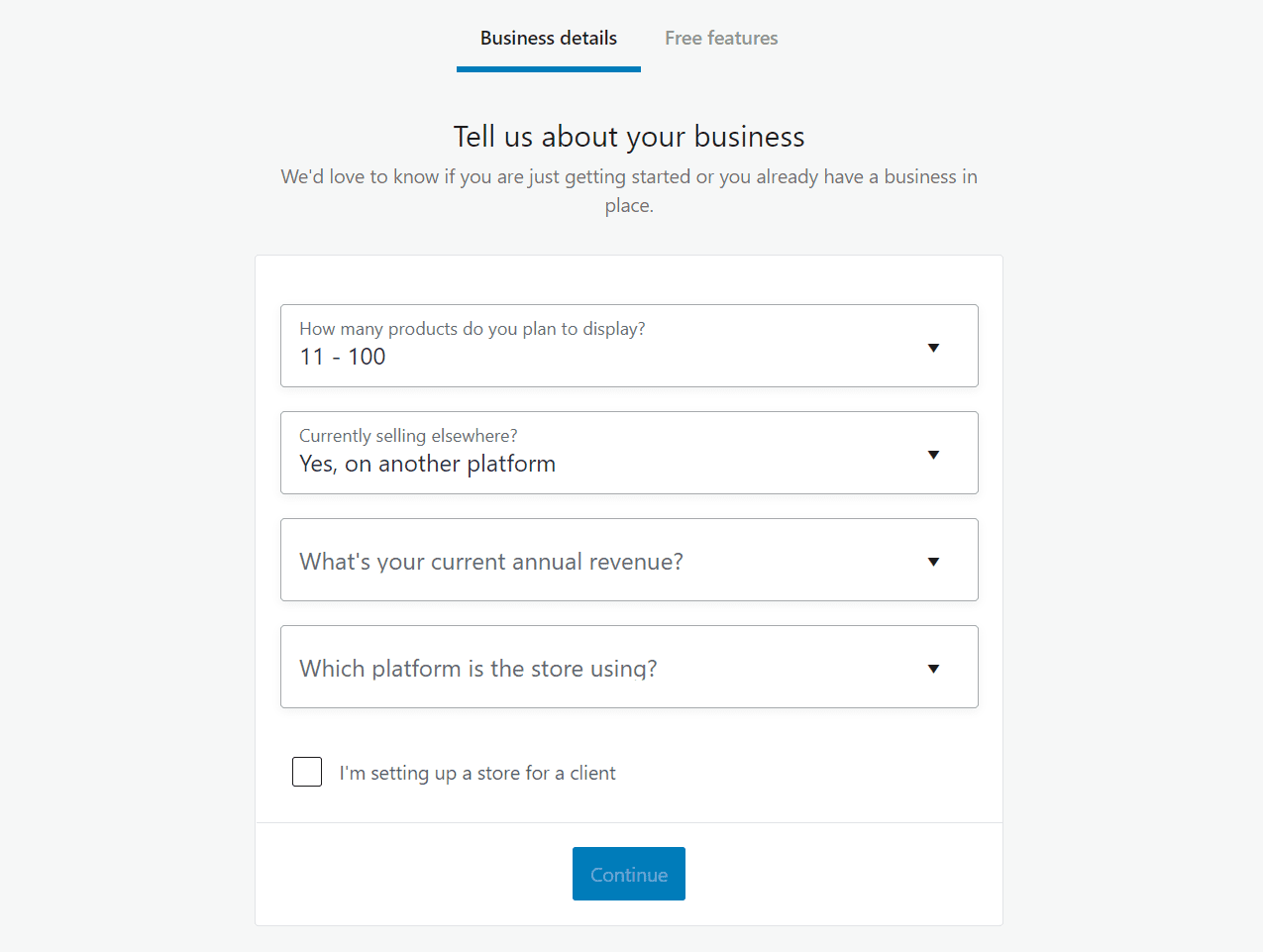Enable the setting up store for a client checkbox
1263x952 pixels.
point(307,771)
